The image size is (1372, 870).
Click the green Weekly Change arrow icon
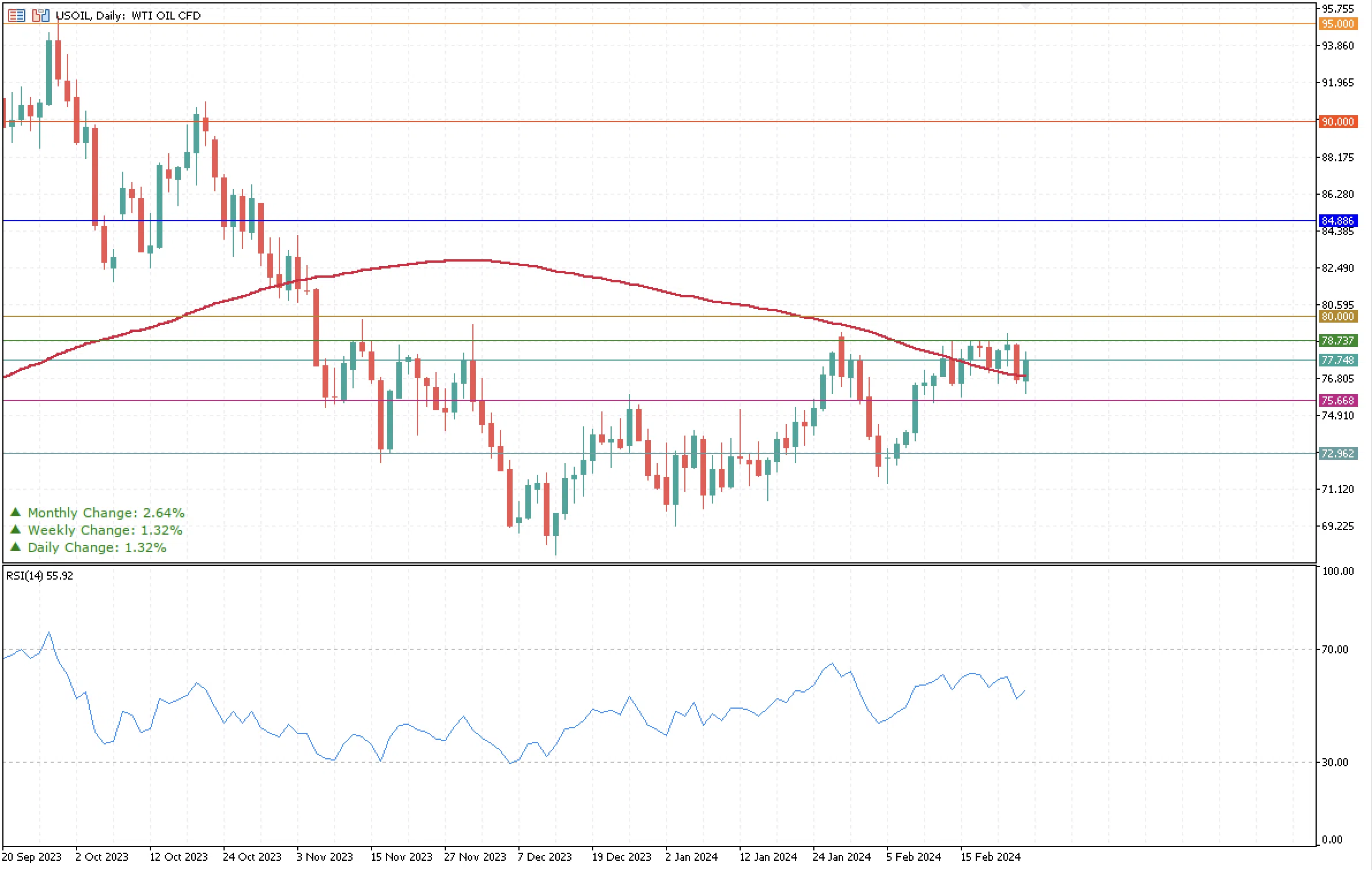tap(16, 529)
